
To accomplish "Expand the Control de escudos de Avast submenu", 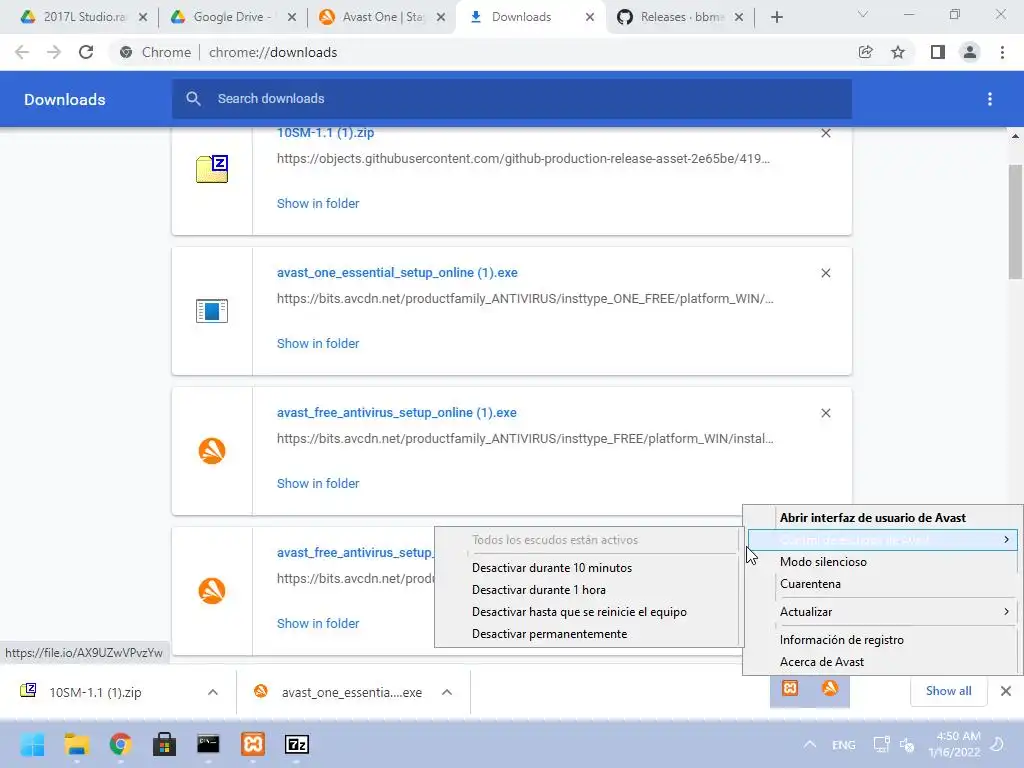I will 882,539.
